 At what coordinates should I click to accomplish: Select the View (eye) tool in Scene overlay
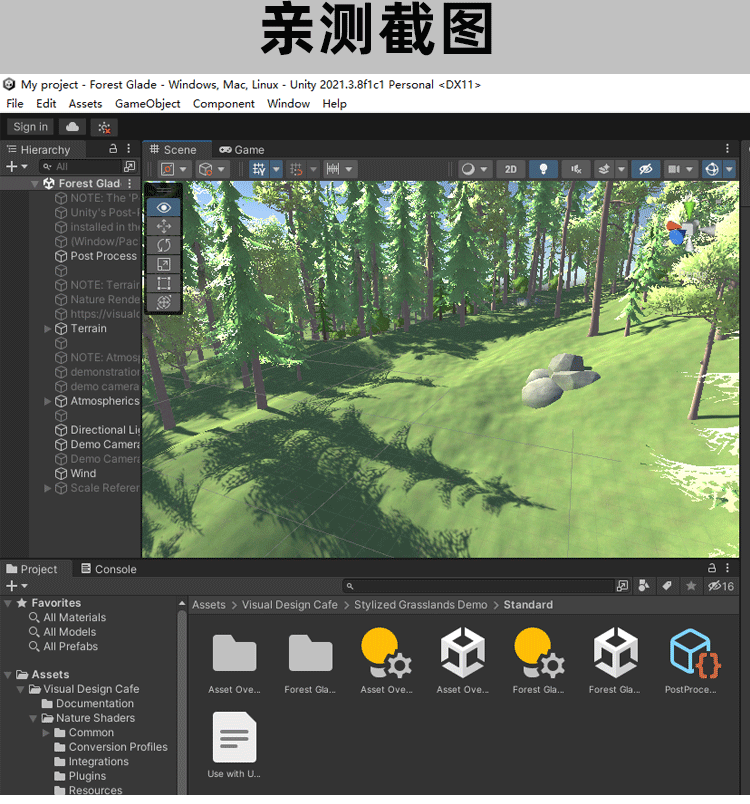164,208
